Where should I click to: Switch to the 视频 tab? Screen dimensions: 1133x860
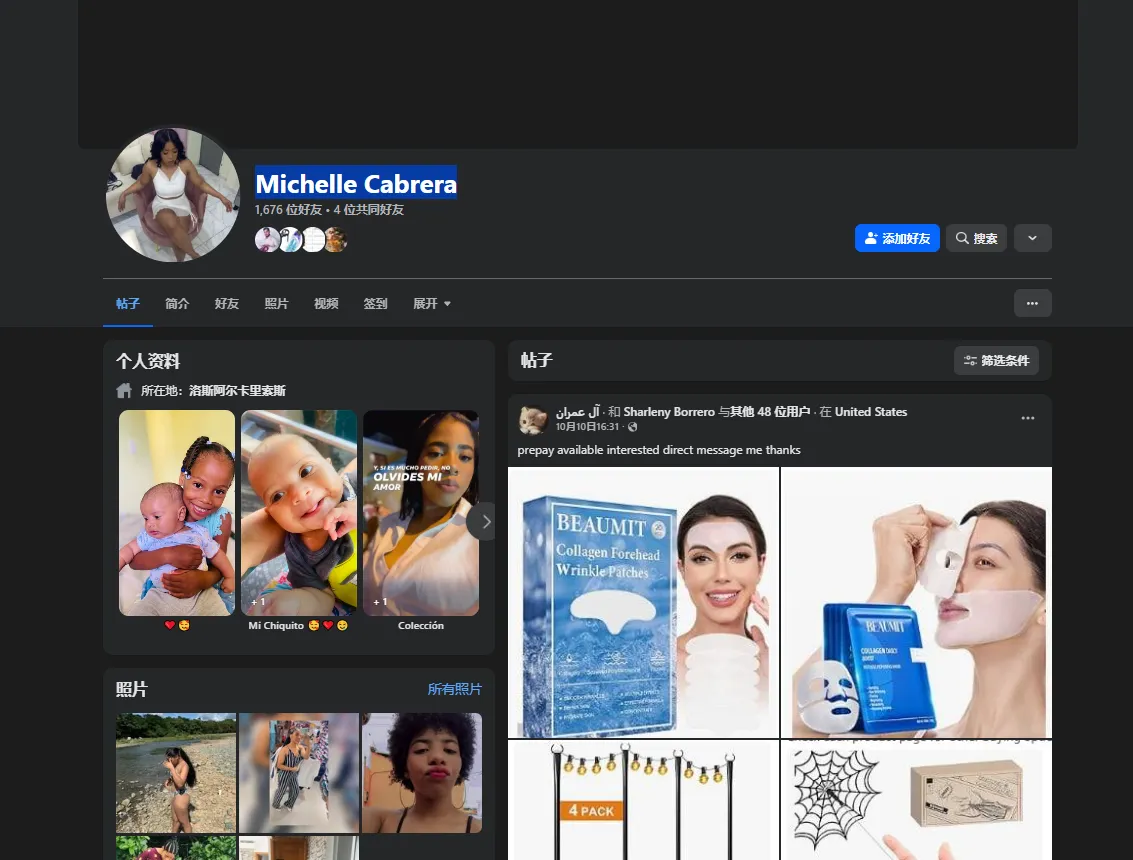click(x=325, y=303)
